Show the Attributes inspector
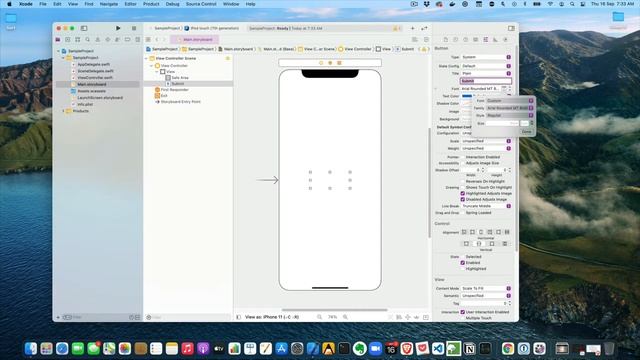The height and width of the screenshot is (360, 640). (x=485, y=40)
